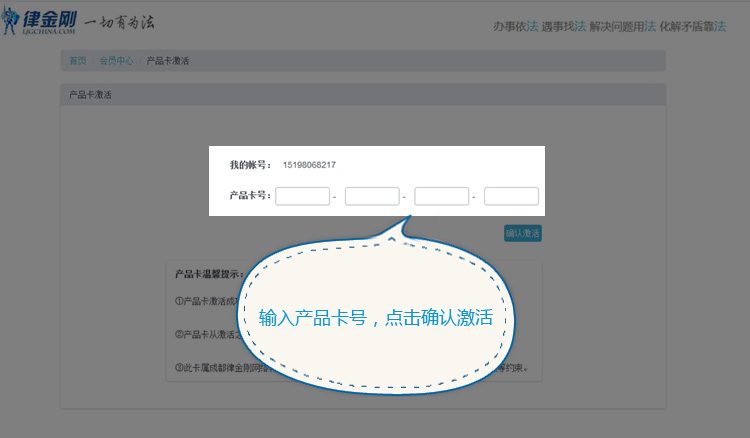
Task: Focus the second 产品卡号 input box
Action: pyautogui.click(x=372, y=196)
